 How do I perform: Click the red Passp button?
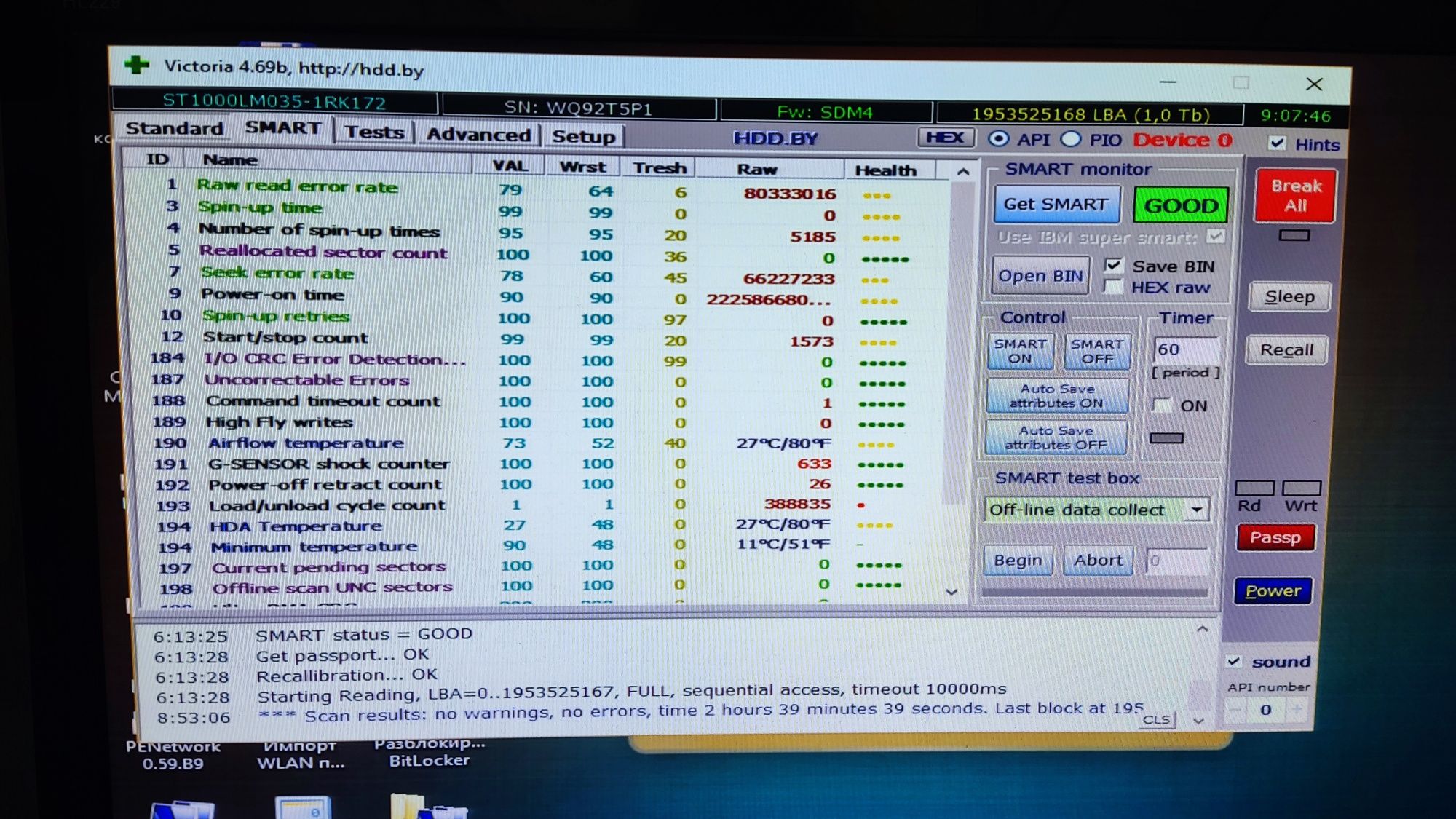[1275, 538]
